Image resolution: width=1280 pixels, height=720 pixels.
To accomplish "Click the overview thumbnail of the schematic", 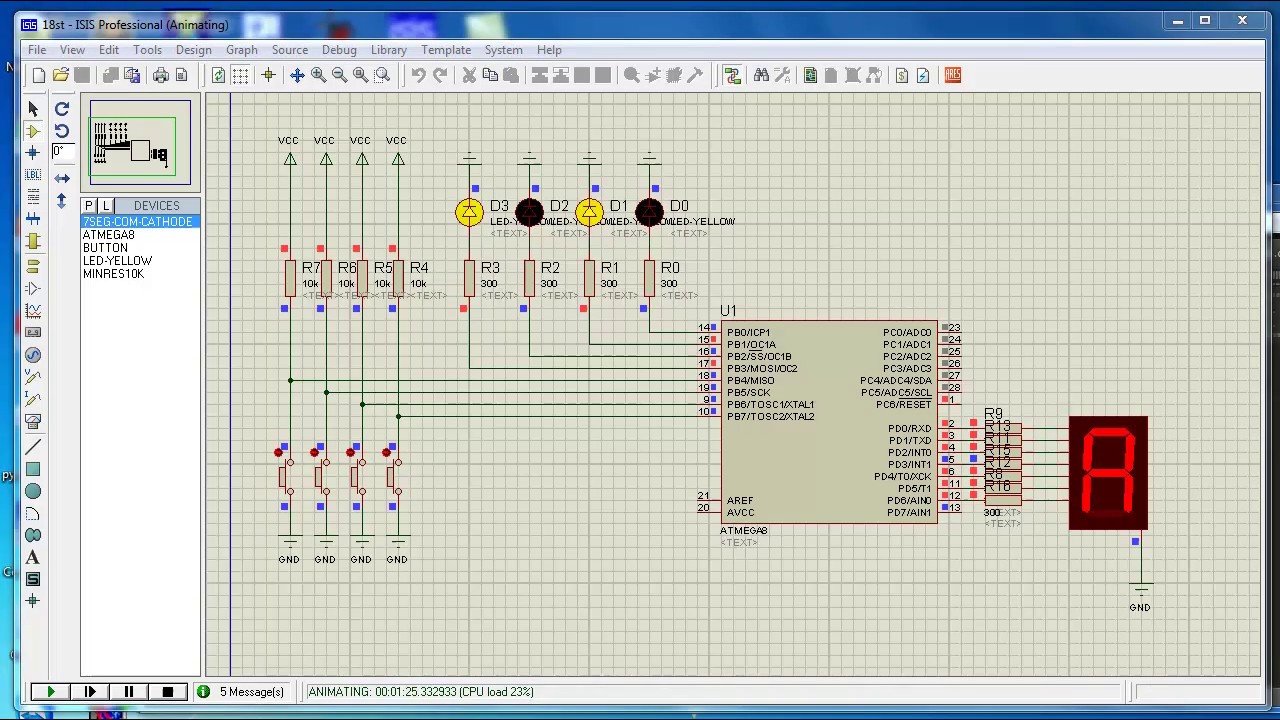I will point(140,144).
